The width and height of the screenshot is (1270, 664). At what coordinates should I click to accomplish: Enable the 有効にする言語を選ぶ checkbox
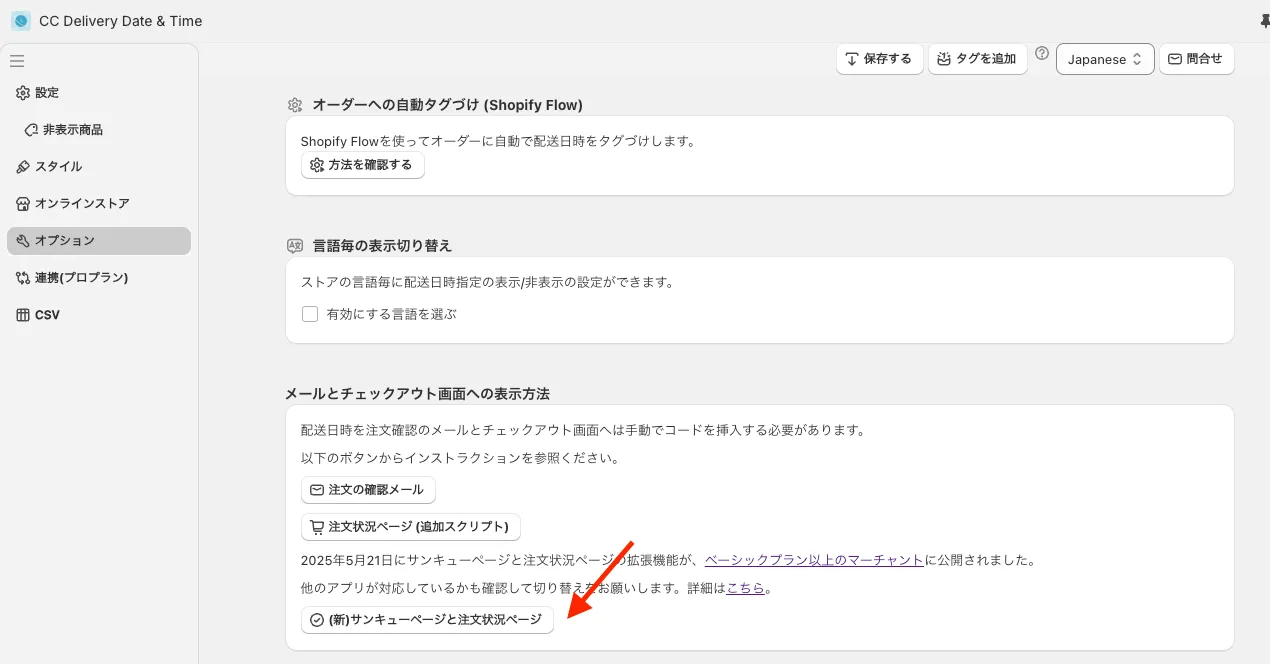click(x=310, y=314)
